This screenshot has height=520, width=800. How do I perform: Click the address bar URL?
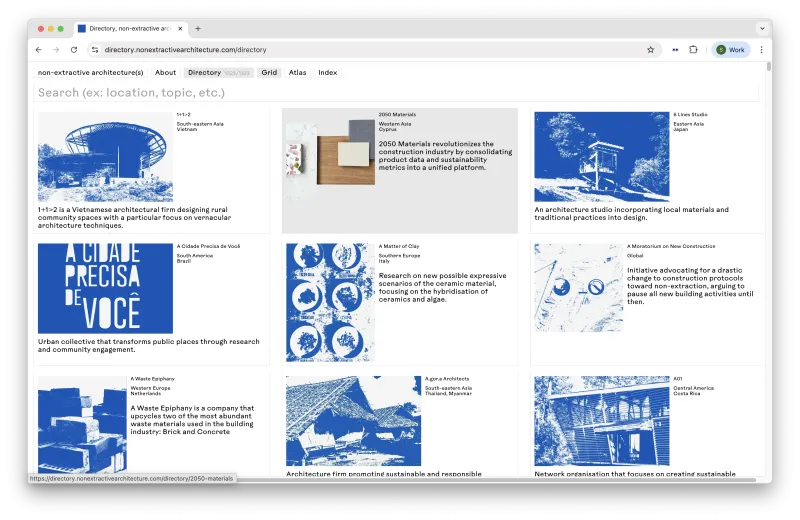(x=185, y=49)
